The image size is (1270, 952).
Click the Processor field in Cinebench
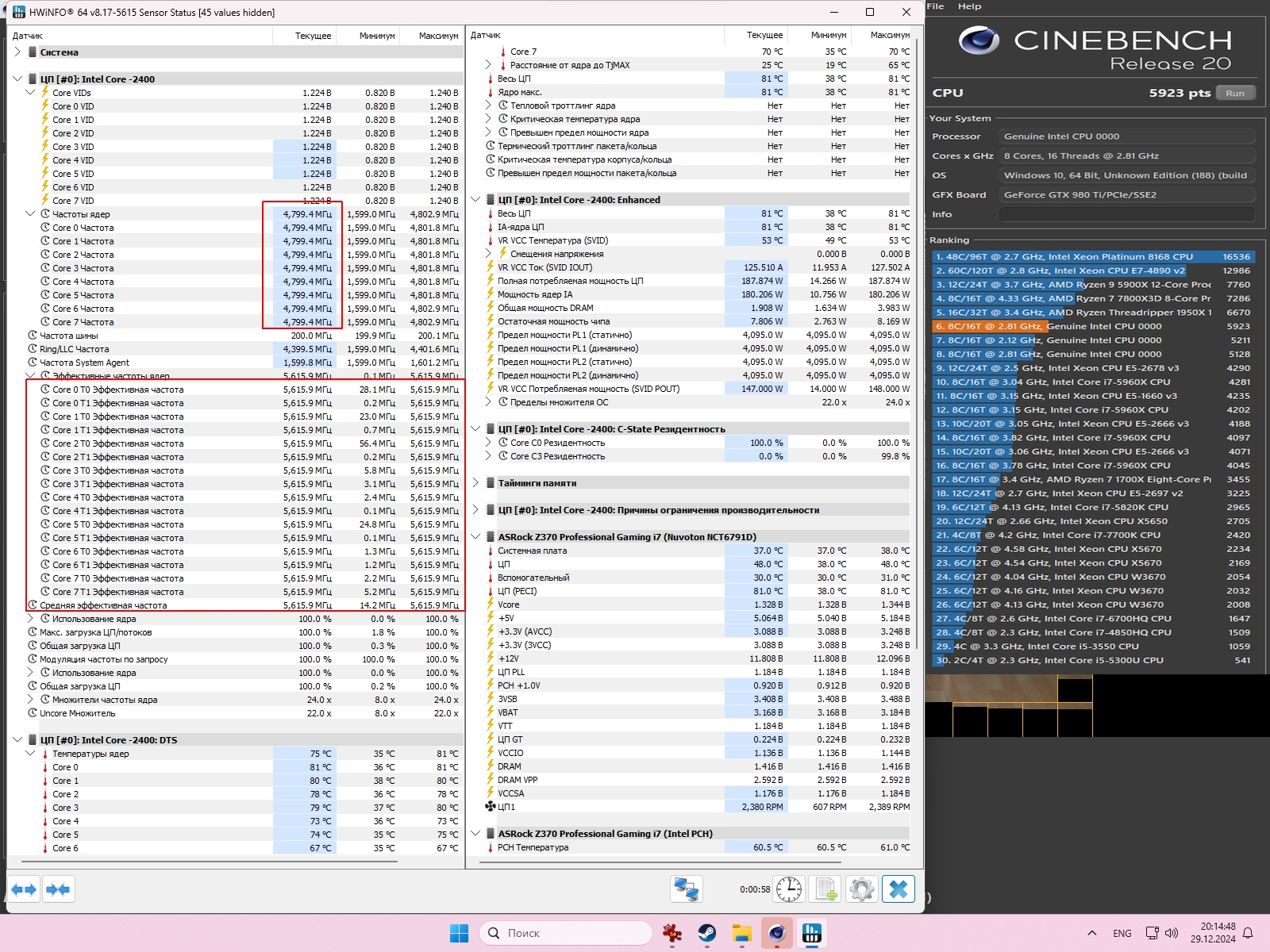(1126, 136)
